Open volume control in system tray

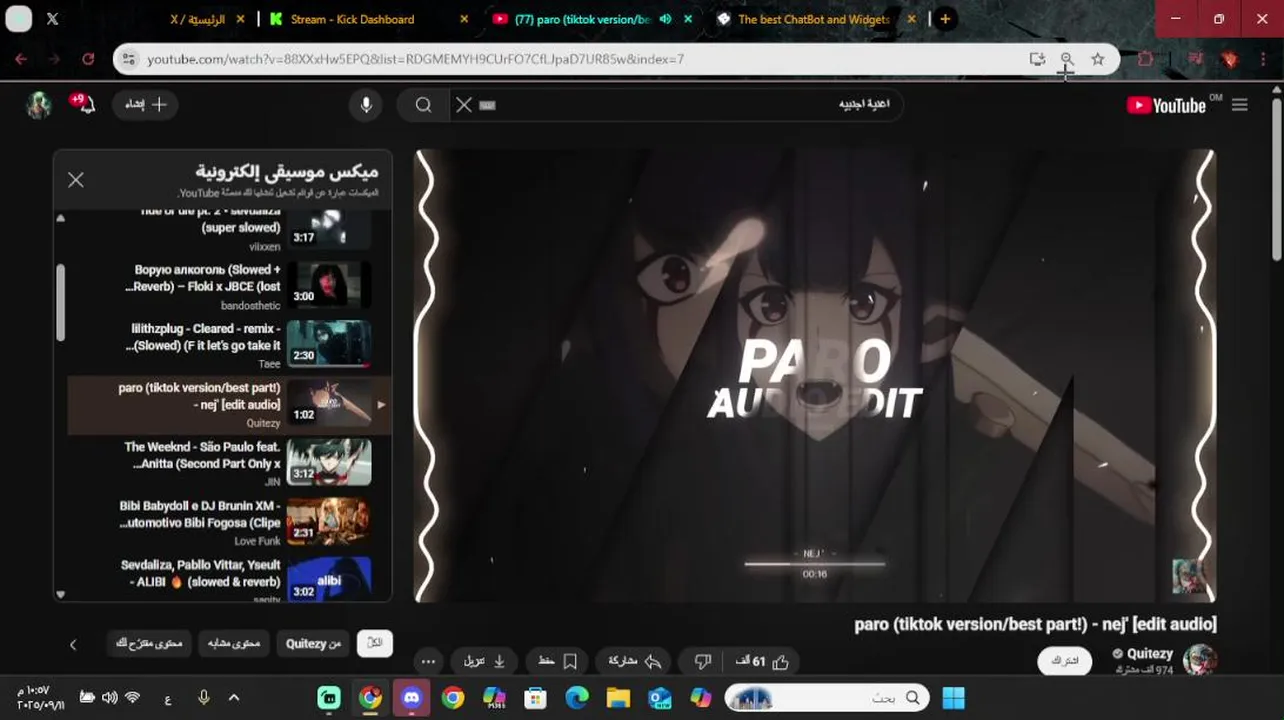[x=109, y=697]
